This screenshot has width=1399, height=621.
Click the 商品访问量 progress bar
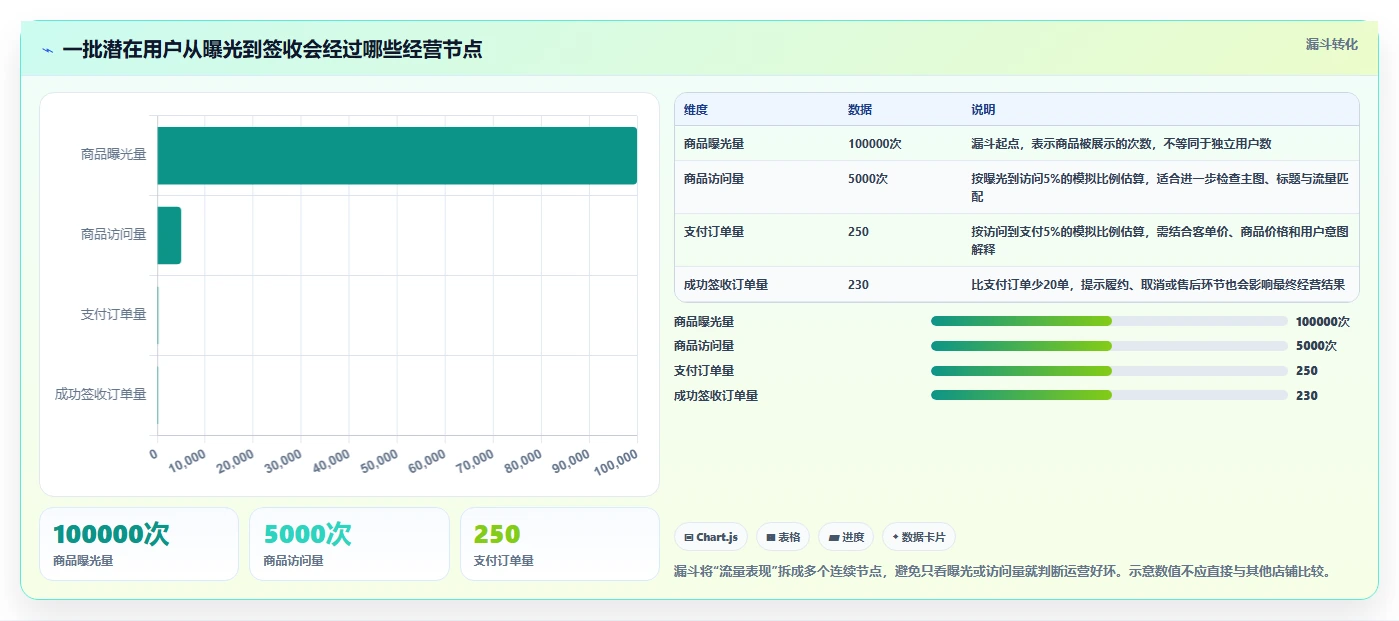coord(1109,346)
